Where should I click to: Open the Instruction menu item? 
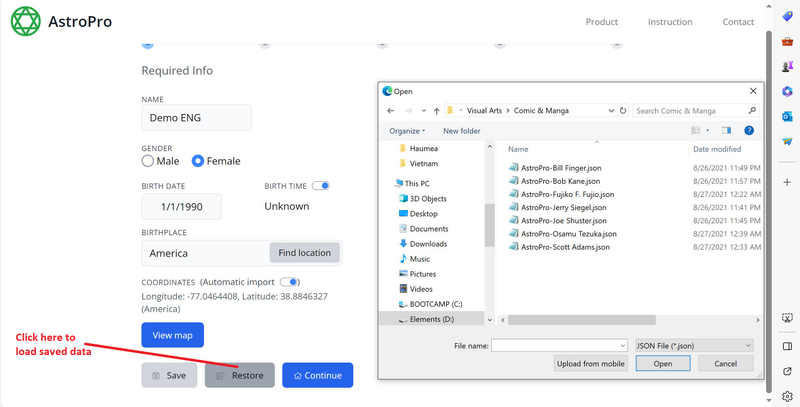coord(670,22)
